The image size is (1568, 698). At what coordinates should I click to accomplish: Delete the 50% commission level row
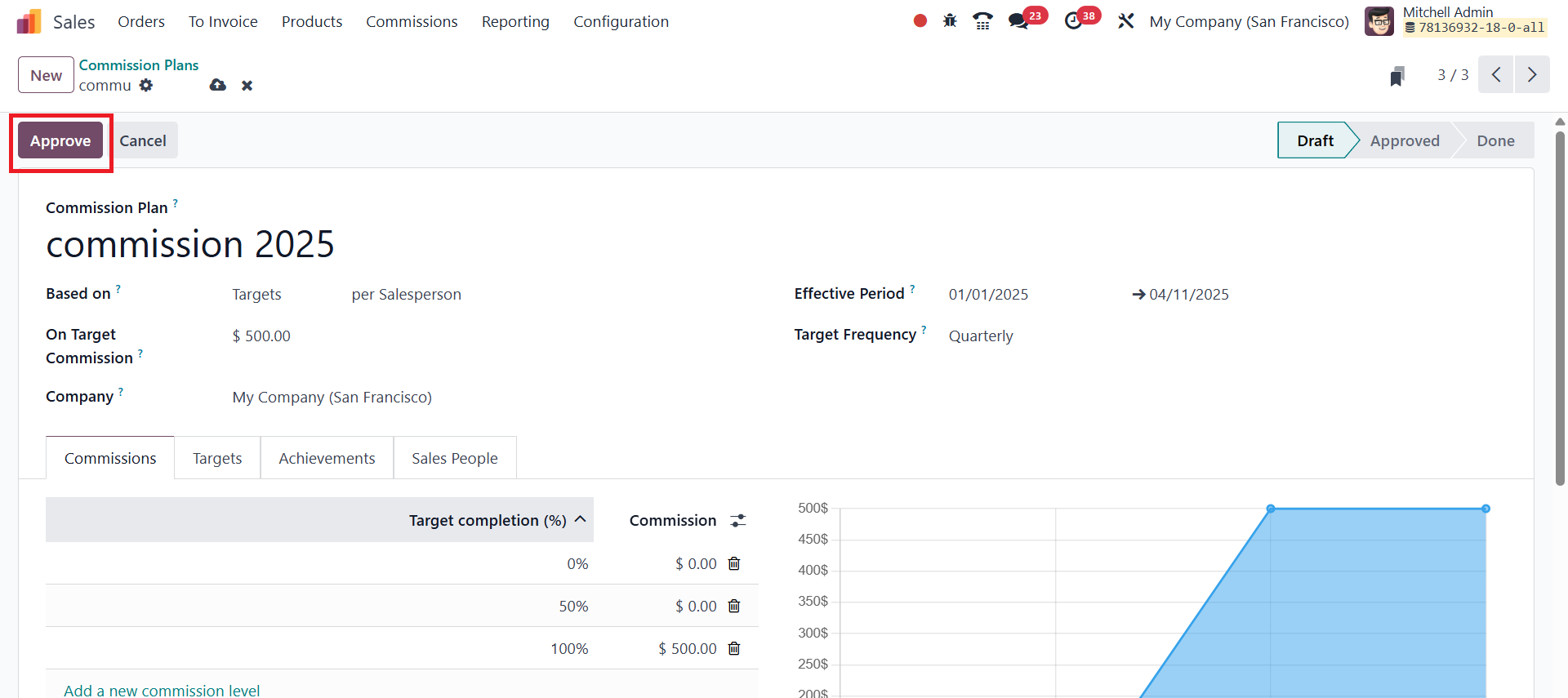tap(734, 606)
